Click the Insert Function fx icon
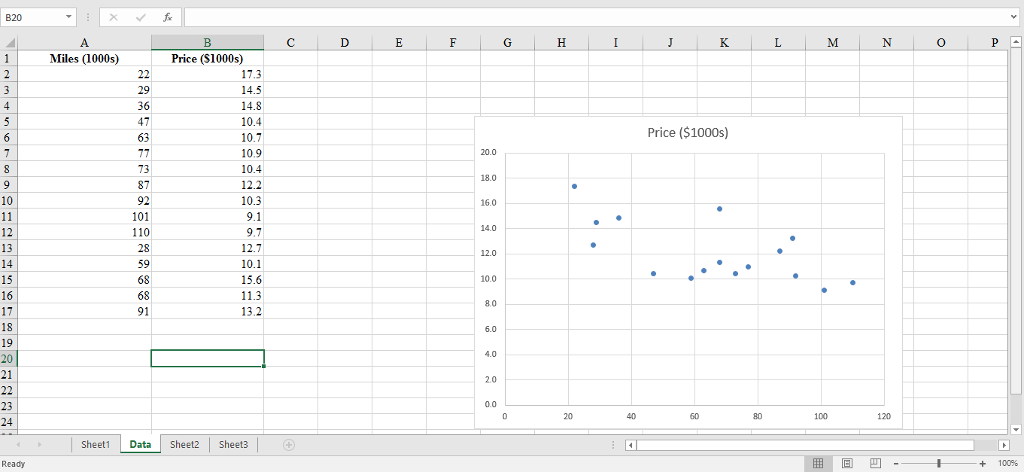The image size is (1024, 472). [166, 18]
